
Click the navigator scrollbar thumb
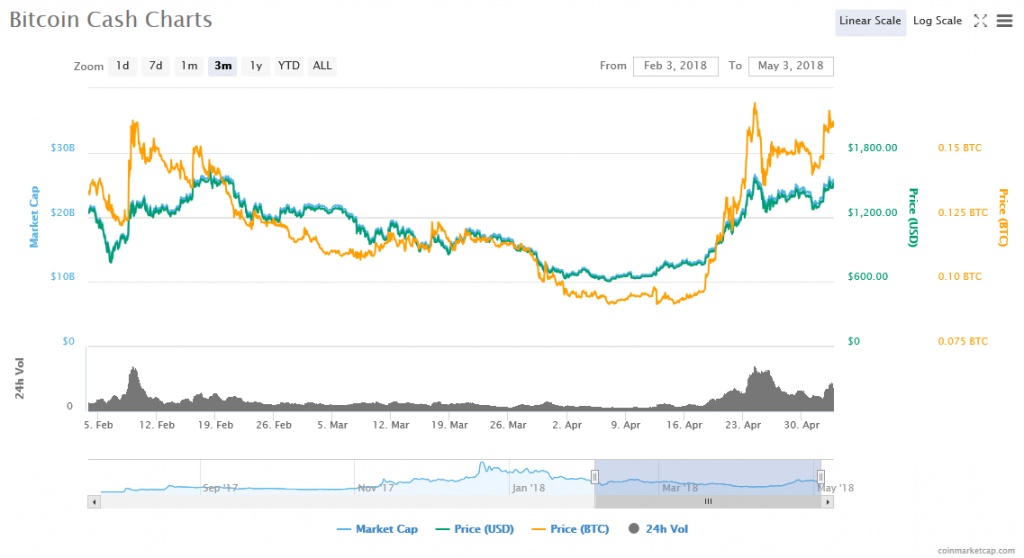pyautogui.click(x=708, y=502)
